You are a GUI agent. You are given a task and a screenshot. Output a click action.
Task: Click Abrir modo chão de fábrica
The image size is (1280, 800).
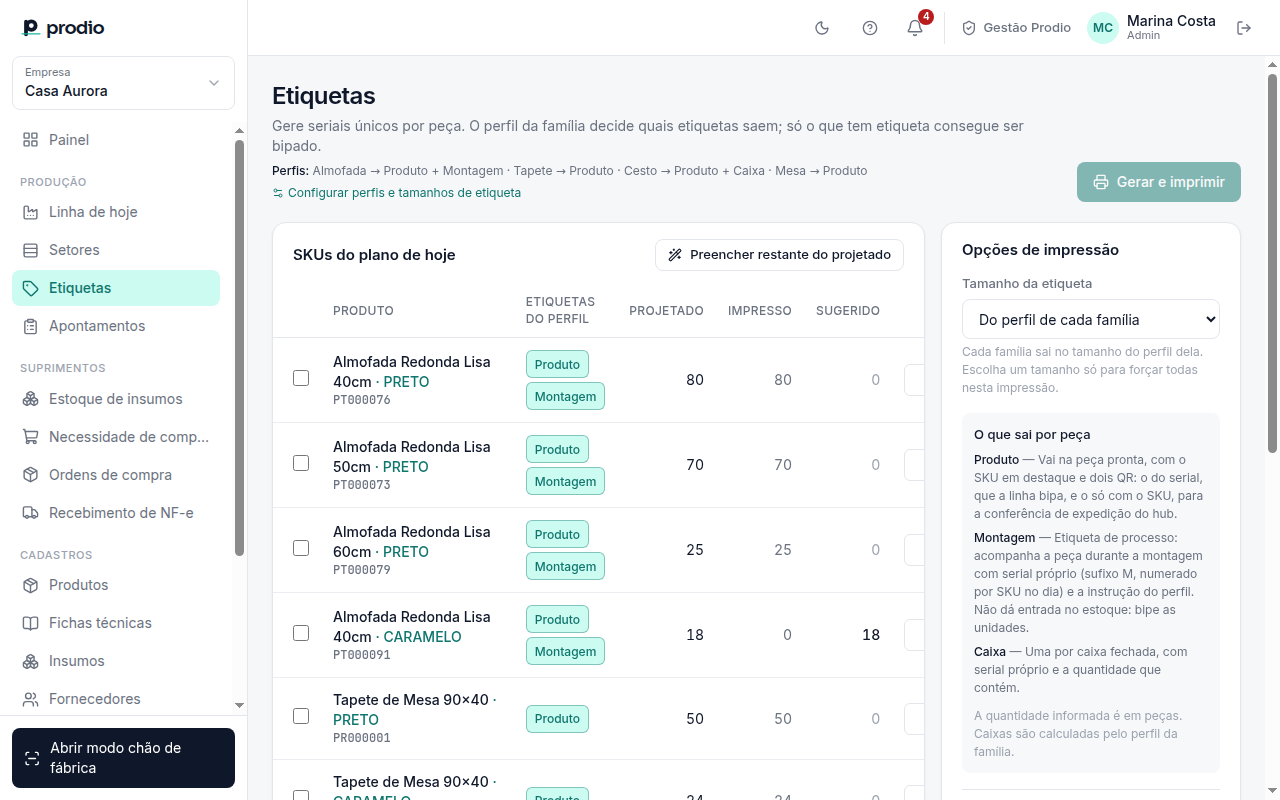point(123,758)
